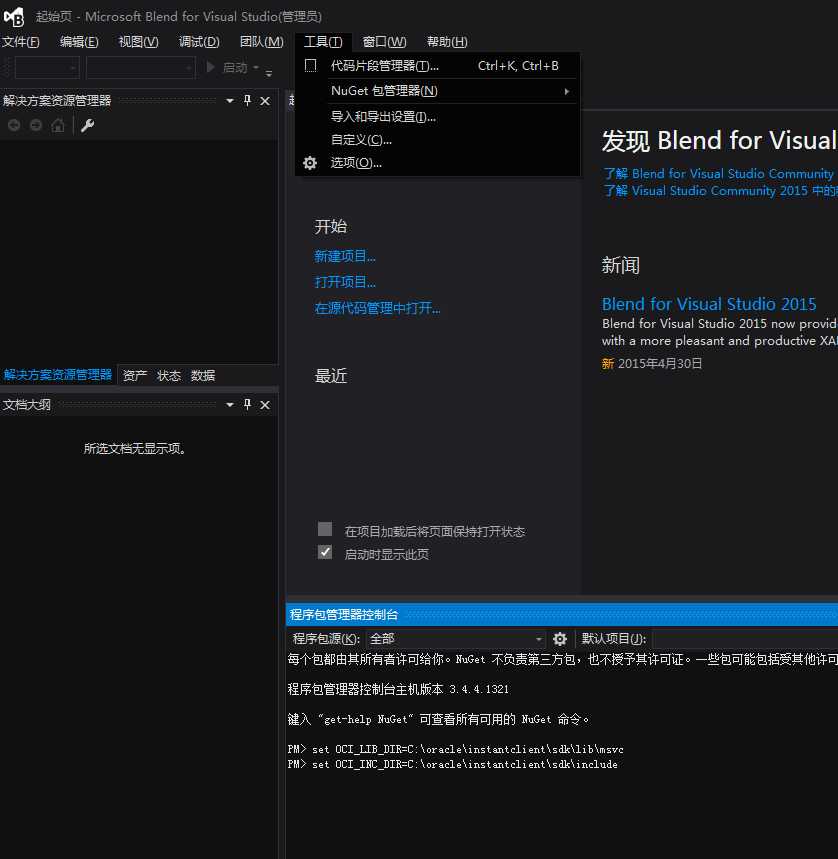Open the 解决方案资源管理器 window position dropdown

(230, 100)
